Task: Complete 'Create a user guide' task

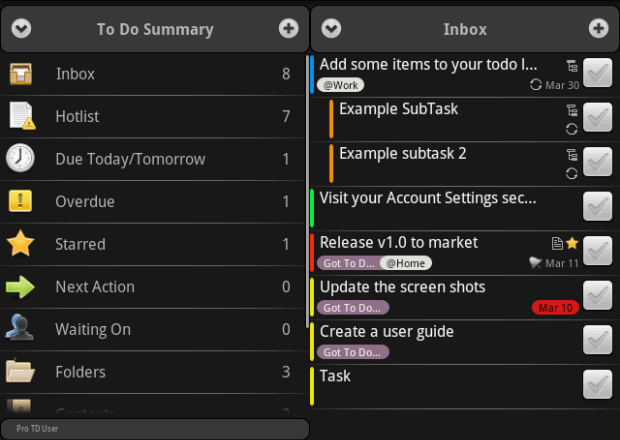Action: (x=597, y=340)
